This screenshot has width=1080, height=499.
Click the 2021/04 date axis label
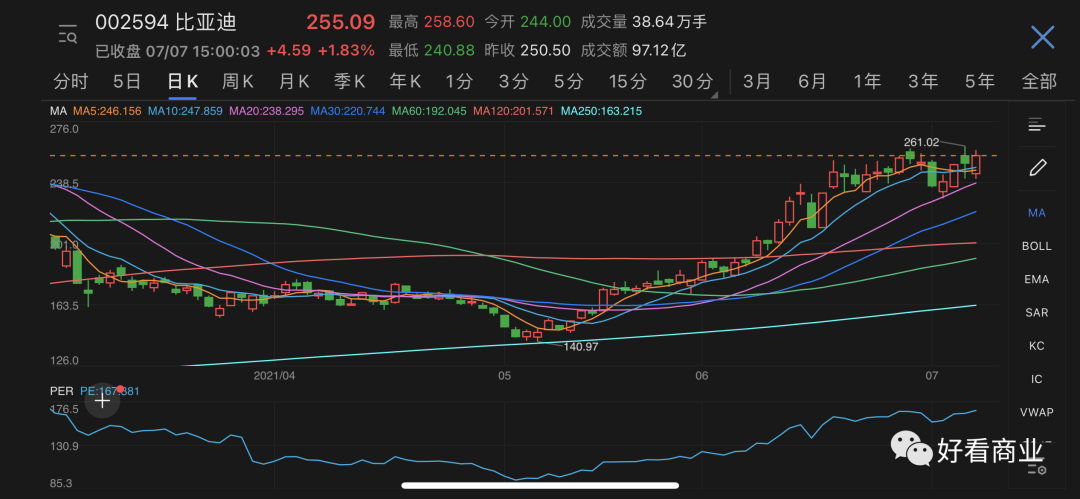(x=274, y=376)
